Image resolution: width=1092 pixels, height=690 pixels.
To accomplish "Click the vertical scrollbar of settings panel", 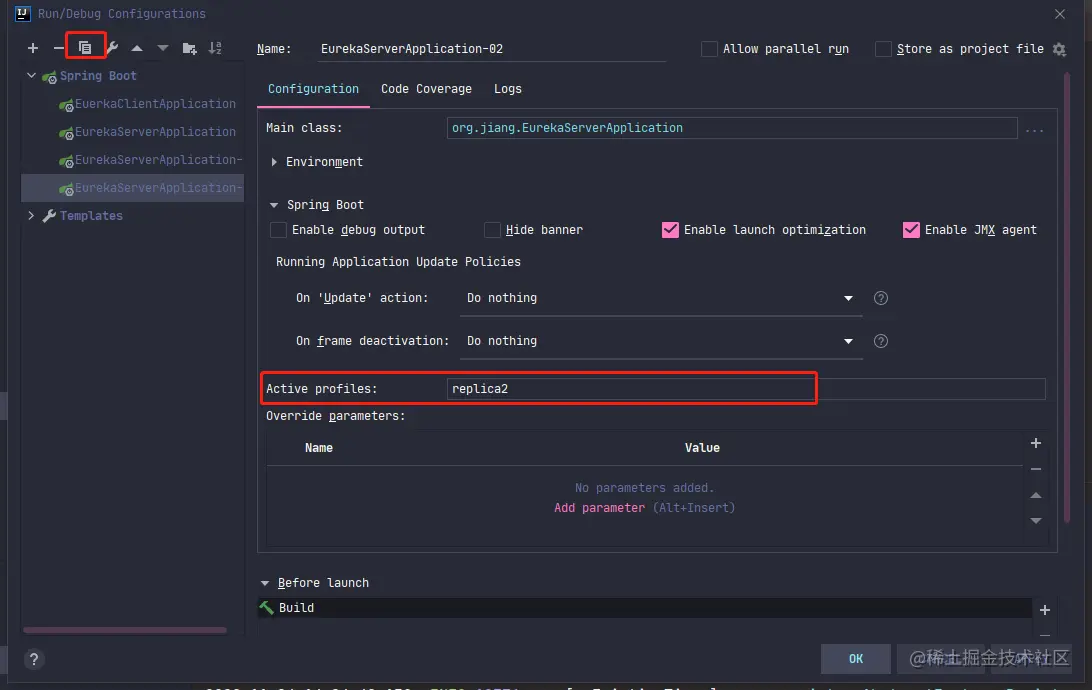I will coord(1066,297).
